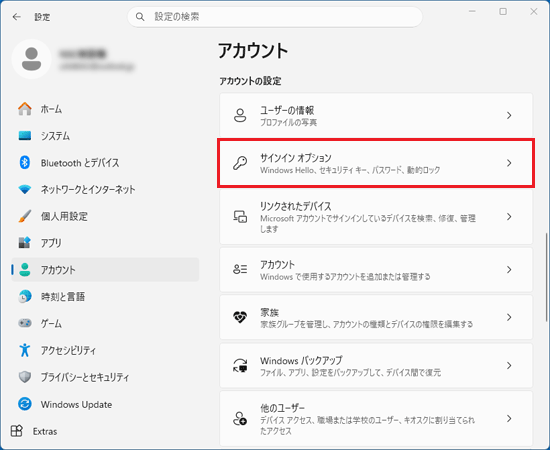Open the user profile avatar
This screenshot has width=550, height=450.
point(32,59)
